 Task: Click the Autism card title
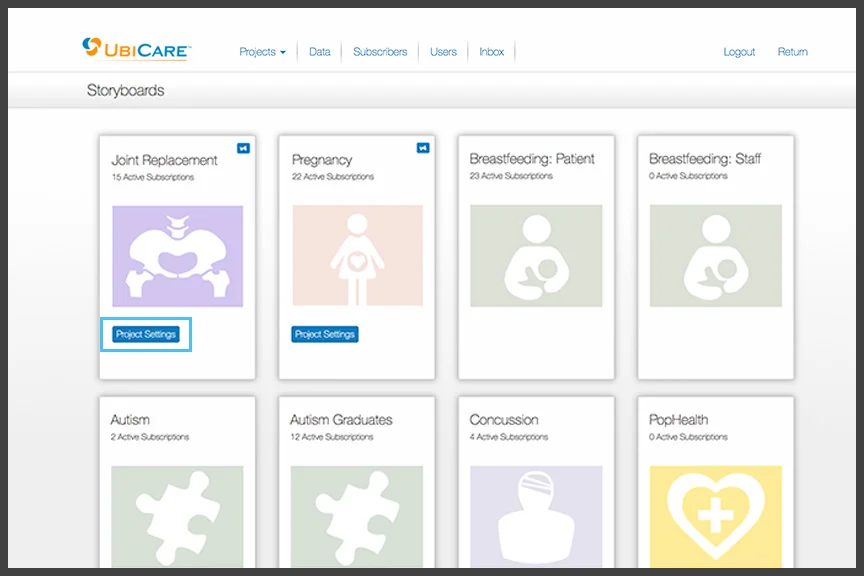[130, 420]
